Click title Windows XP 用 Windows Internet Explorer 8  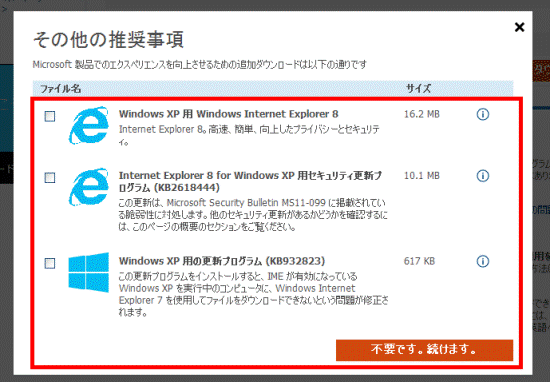point(228,114)
